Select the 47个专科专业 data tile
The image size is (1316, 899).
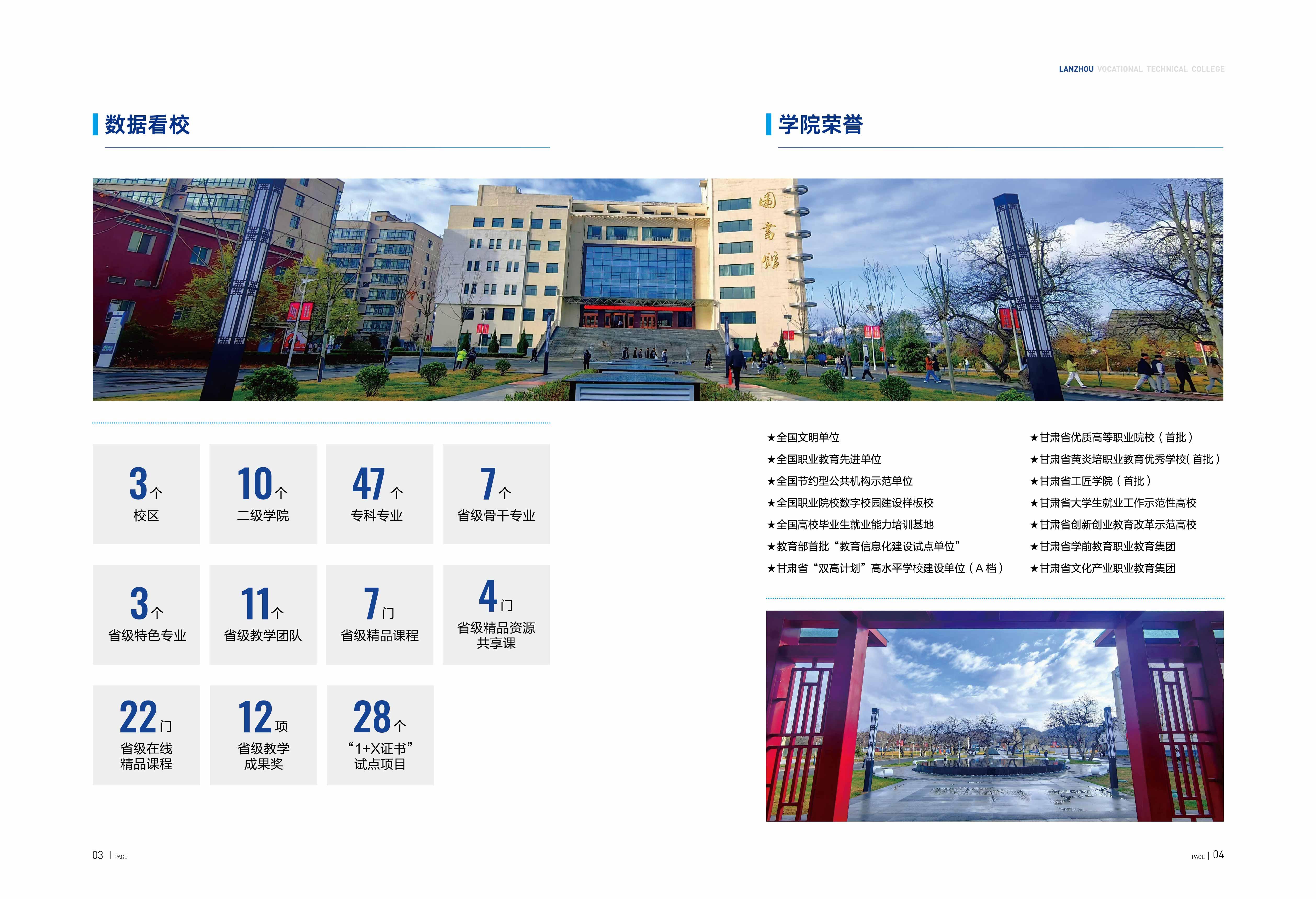click(x=379, y=494)
